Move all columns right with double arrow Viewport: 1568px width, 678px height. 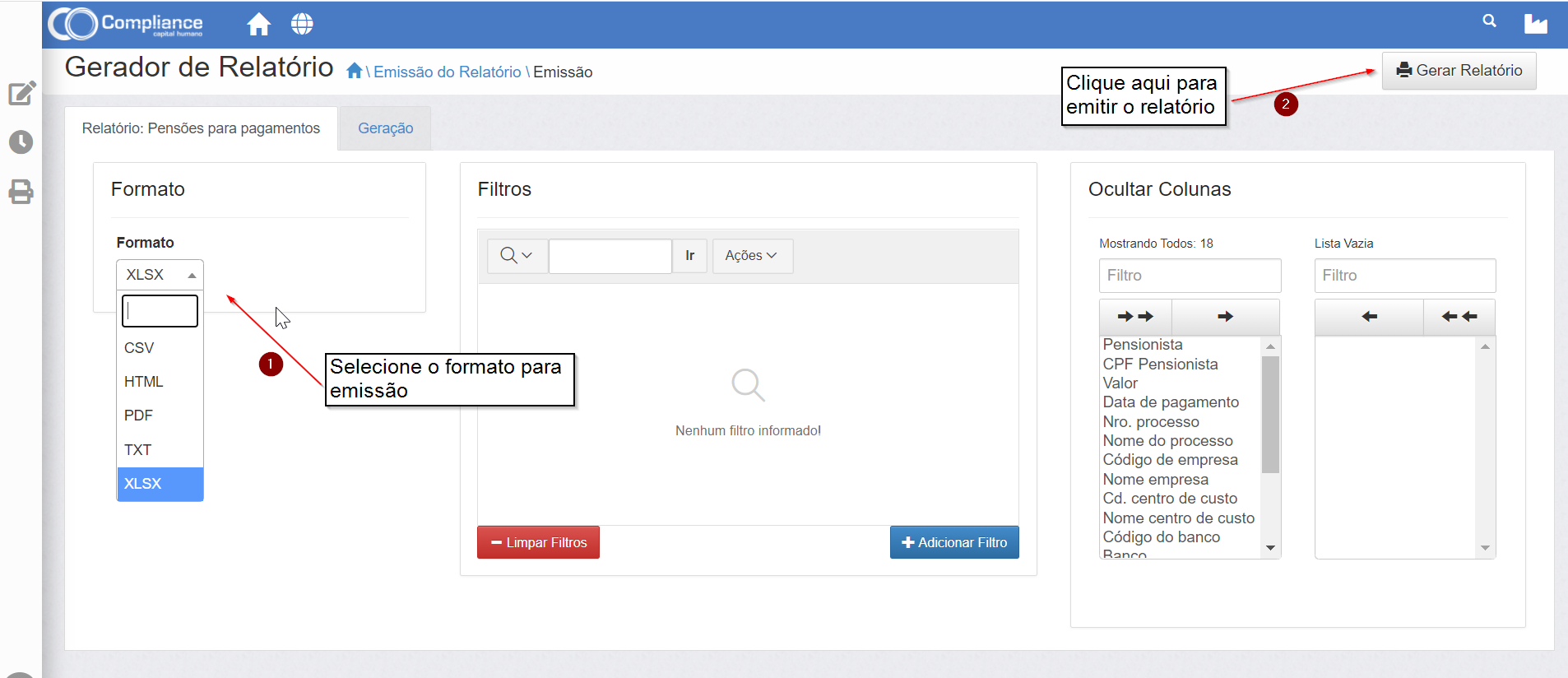point(1135,317)
